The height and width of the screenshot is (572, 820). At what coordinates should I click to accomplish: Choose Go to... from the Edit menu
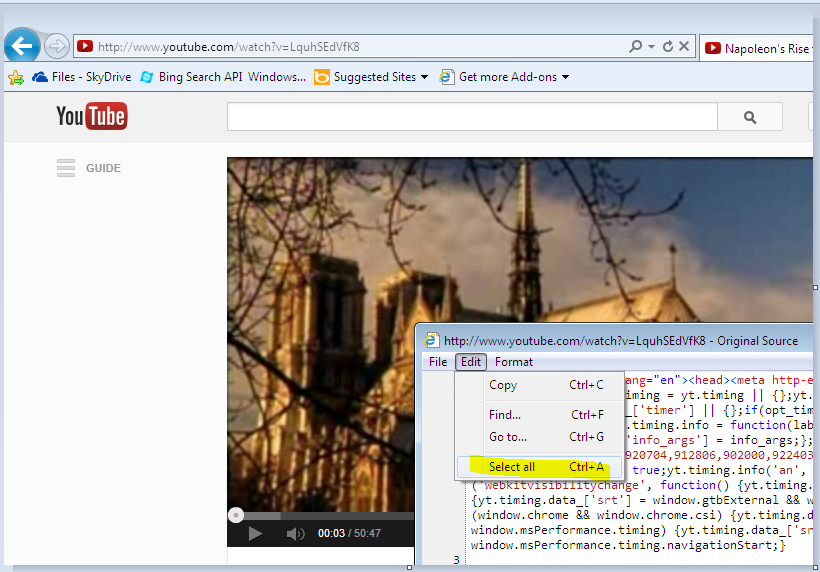click(540, 437)
